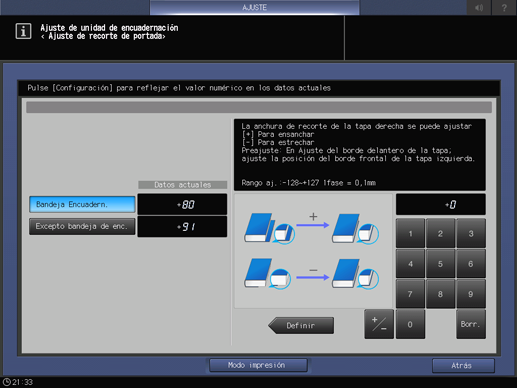Screen dimensions: 517x388
Task: Click the +91 current data value
Action: [x=182, y=227]
